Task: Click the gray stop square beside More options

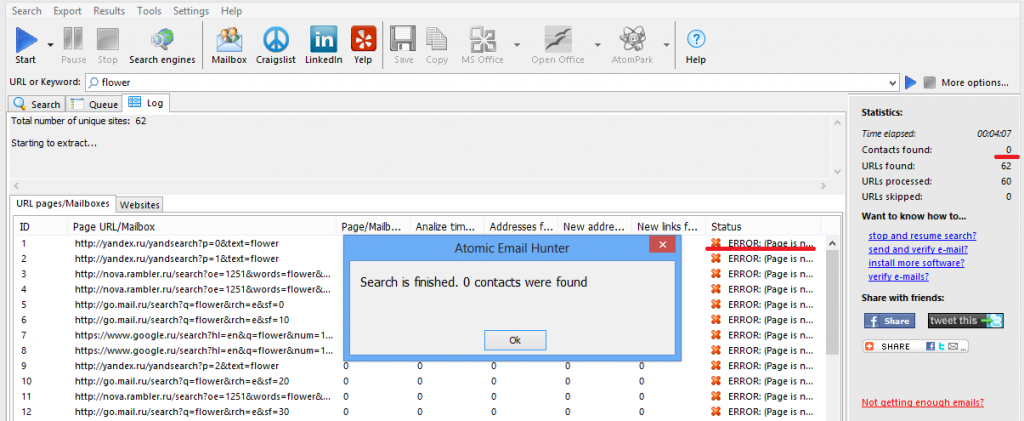Action: tap(930, 83)
